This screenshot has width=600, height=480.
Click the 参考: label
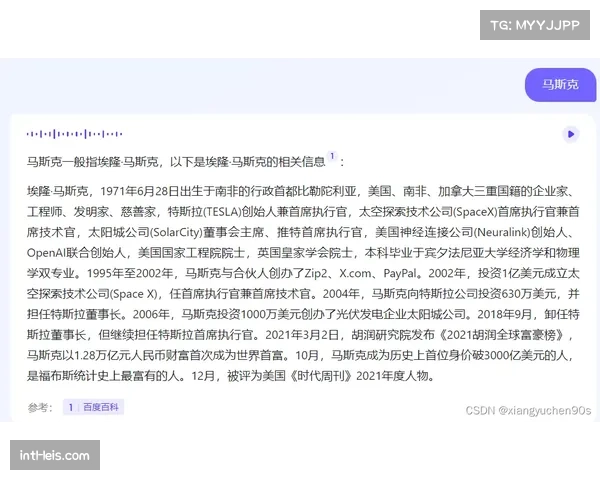pos(40,407)
